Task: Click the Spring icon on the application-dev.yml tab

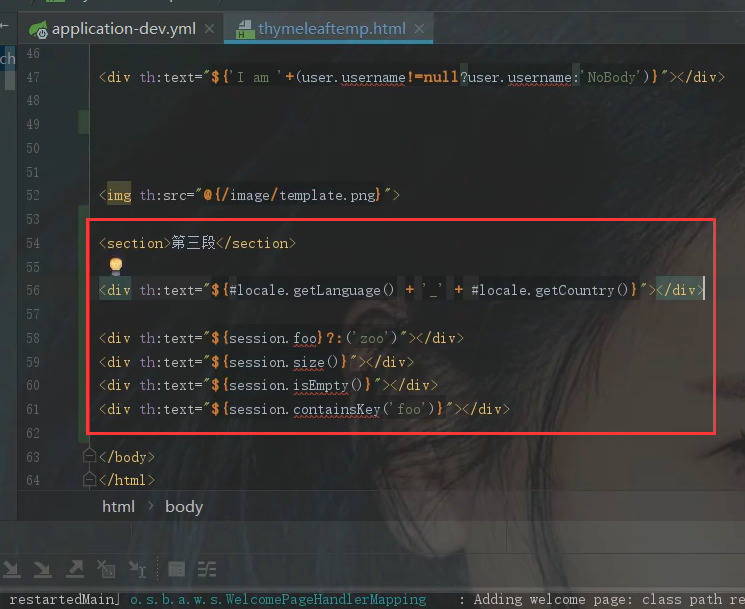Action: 38,29
